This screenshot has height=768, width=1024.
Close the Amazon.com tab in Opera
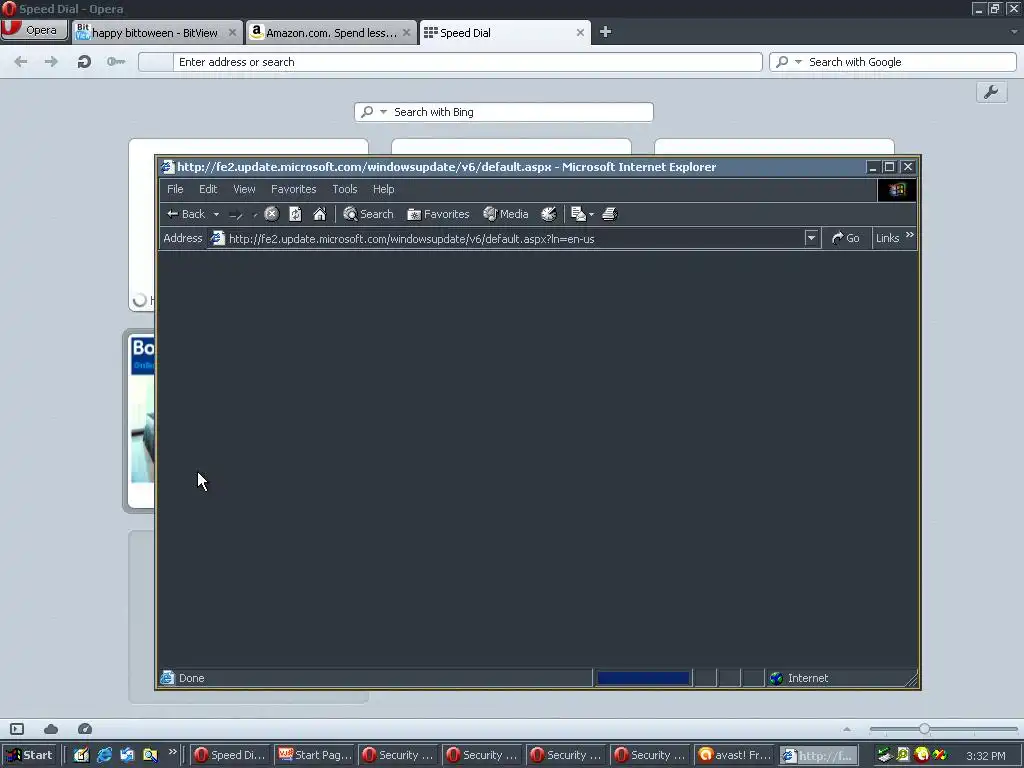[x=406, y=33]
